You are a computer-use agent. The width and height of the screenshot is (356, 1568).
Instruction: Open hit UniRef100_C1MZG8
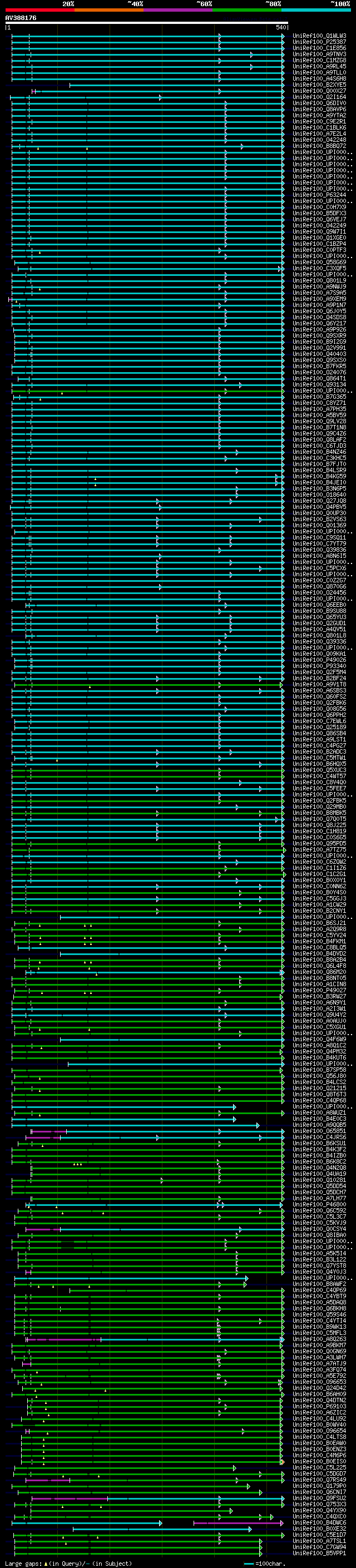[x=319, y=60]
